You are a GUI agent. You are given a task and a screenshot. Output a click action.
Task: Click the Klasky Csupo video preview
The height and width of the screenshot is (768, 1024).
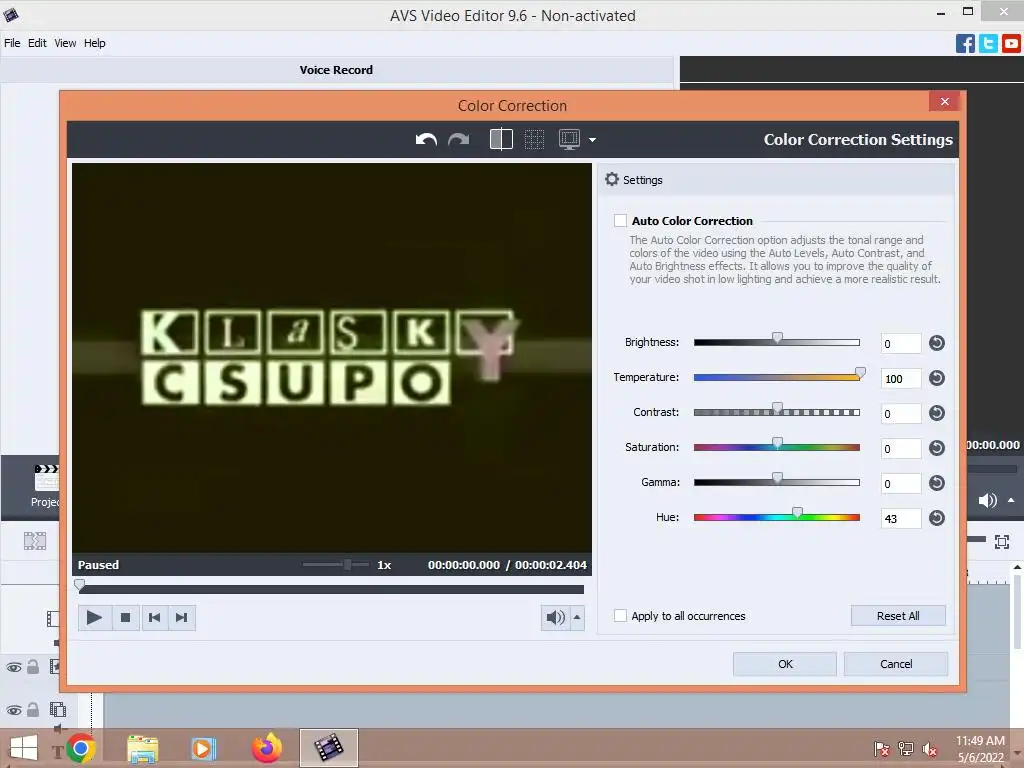[332, 357]
